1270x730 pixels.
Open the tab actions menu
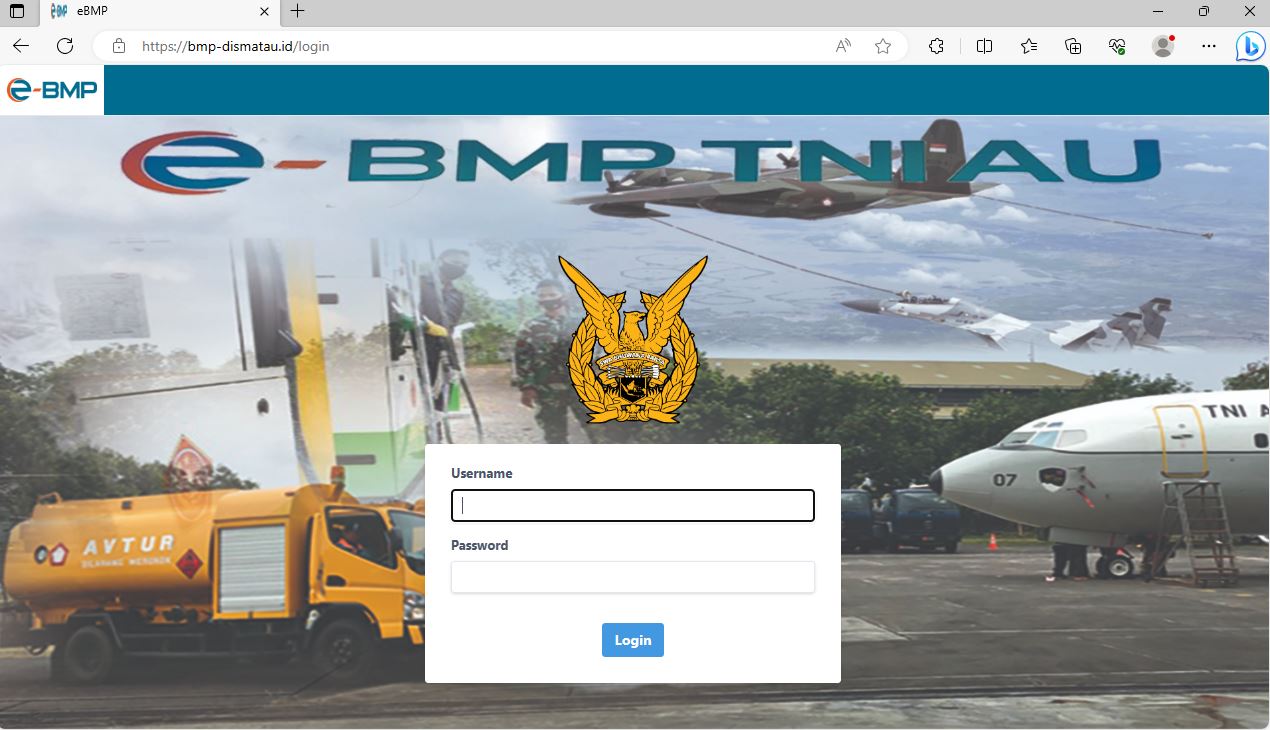[17, 12]
